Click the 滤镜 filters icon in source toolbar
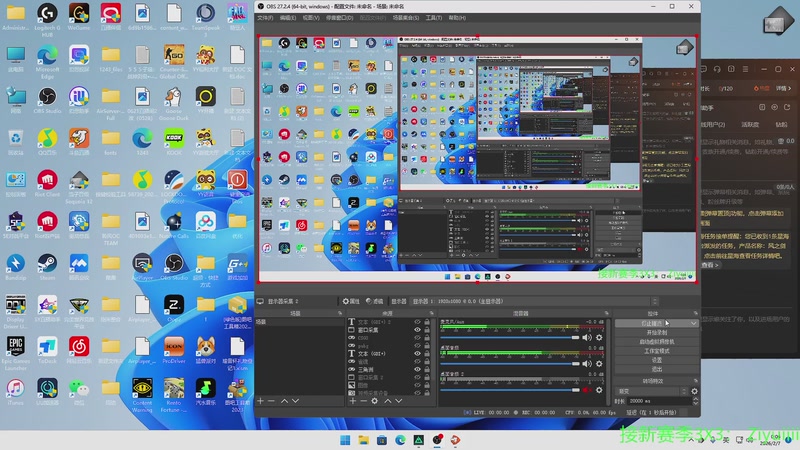Image resolution: width=800 pixels, height=450 pixels. (x=374, y=301)
